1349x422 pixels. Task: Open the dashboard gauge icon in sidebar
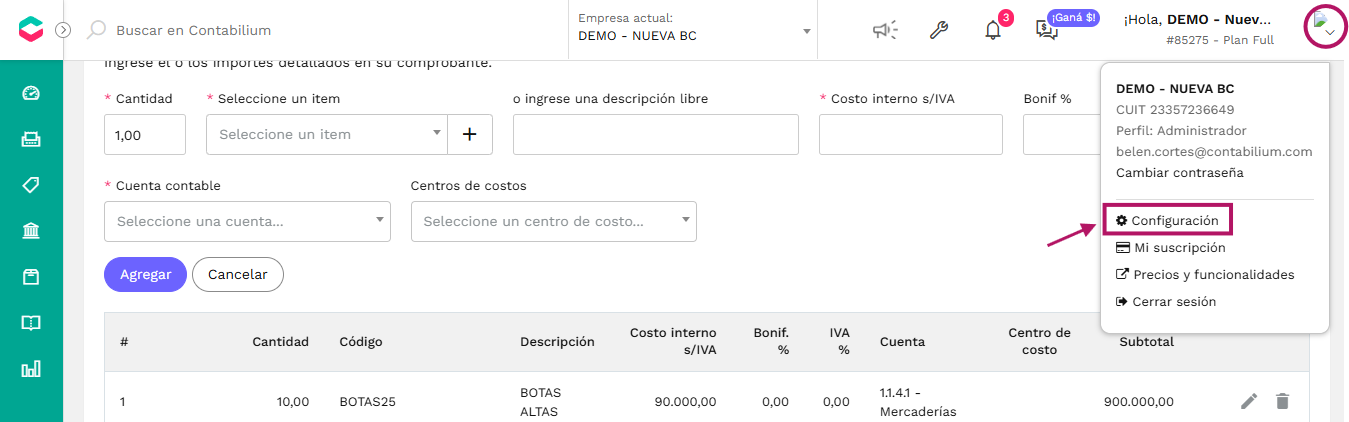pos(31,93)
